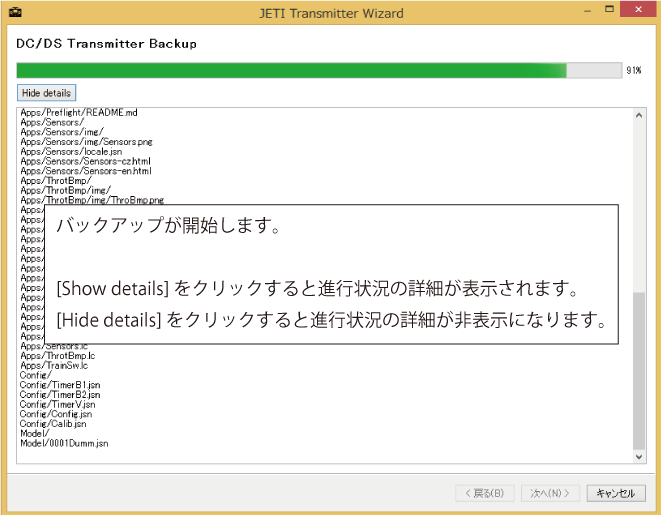Maximize the JETI Transmitter Wizard window

(x=609, y=9)
